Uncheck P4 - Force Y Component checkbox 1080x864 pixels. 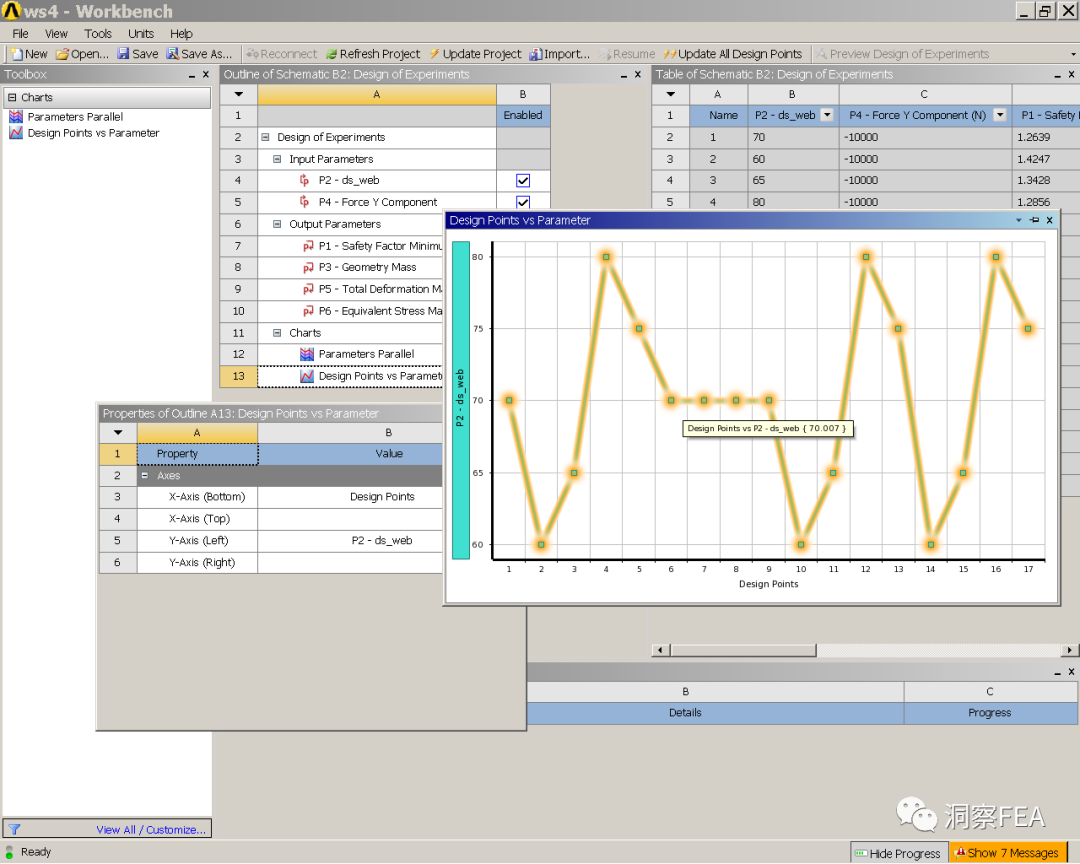coord(523,202)
